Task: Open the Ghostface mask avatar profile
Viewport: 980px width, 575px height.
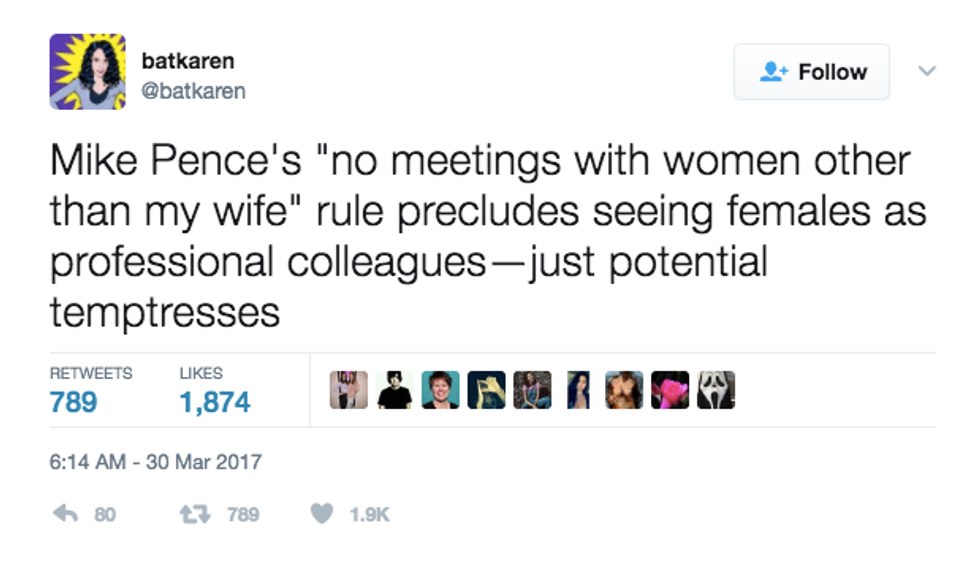Action: [718, 390]
